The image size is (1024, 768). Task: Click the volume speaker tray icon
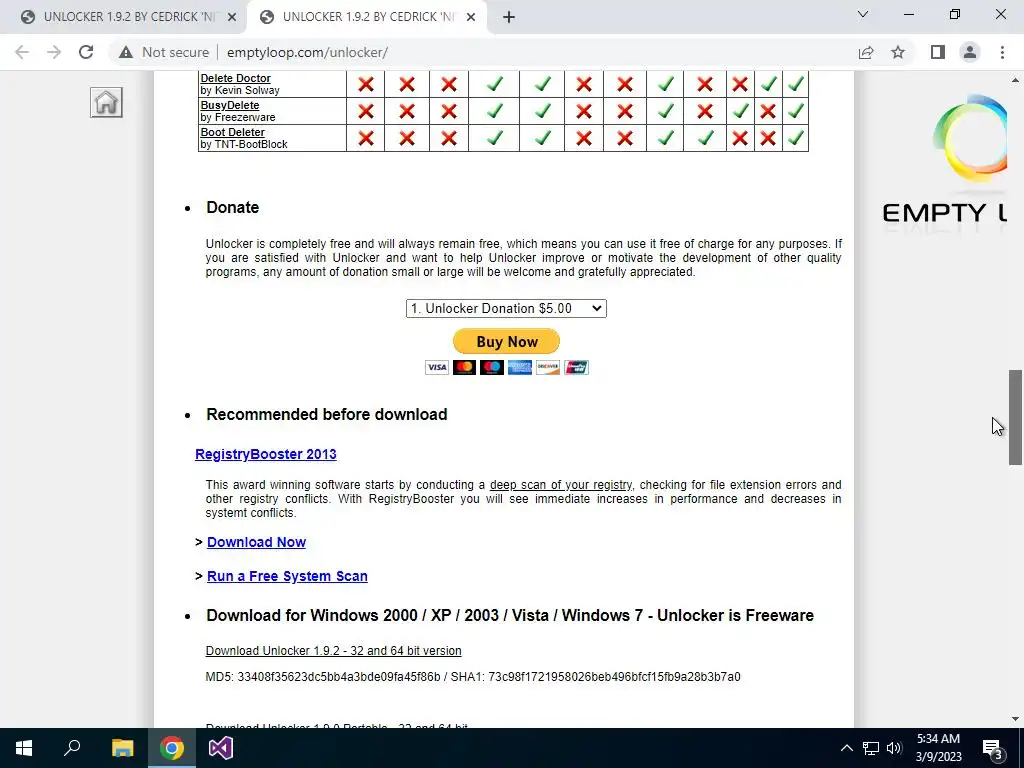click(x=894, y=748)
